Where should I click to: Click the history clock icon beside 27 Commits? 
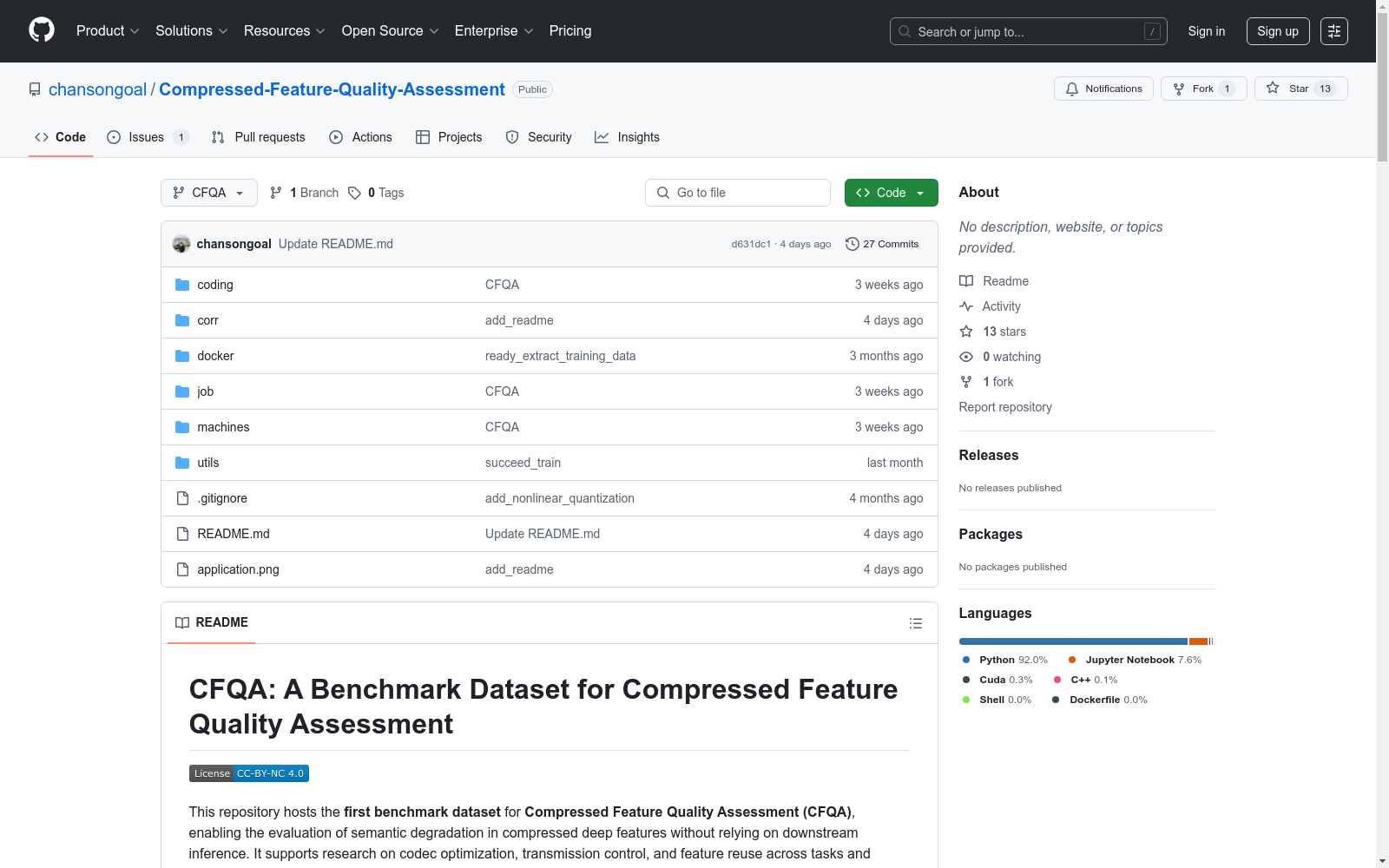(x=852, y=244)
